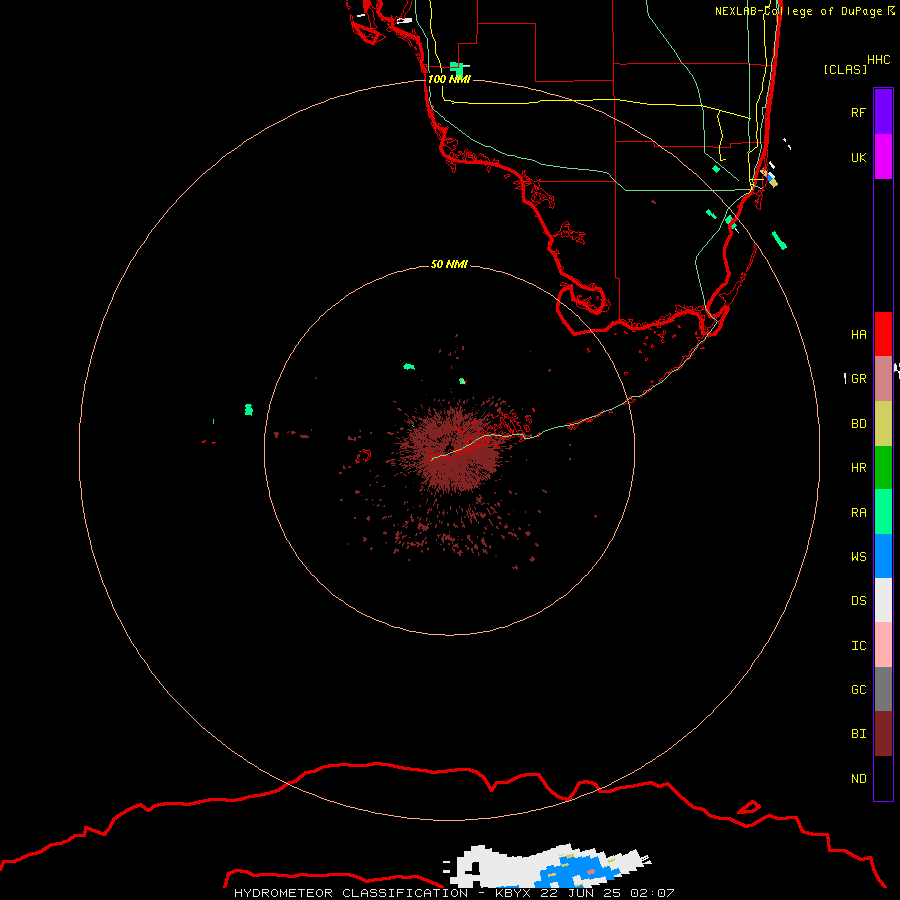
Task: Click the HHC product label
Action: click(879, 60)
